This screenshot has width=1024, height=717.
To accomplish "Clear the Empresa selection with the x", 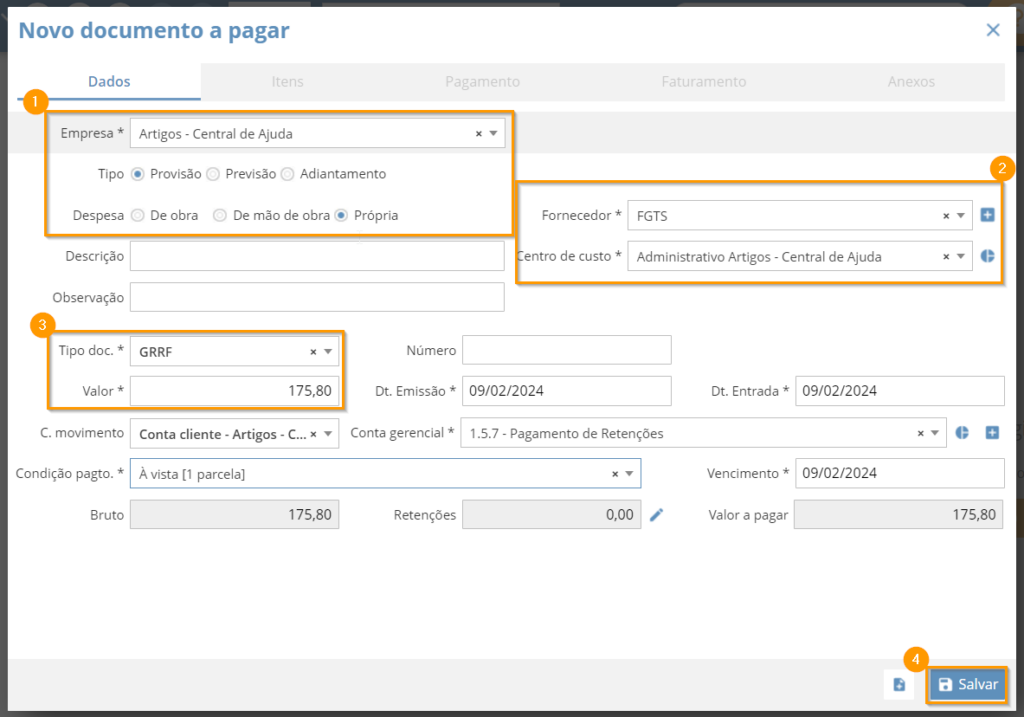I will [479, 133].
